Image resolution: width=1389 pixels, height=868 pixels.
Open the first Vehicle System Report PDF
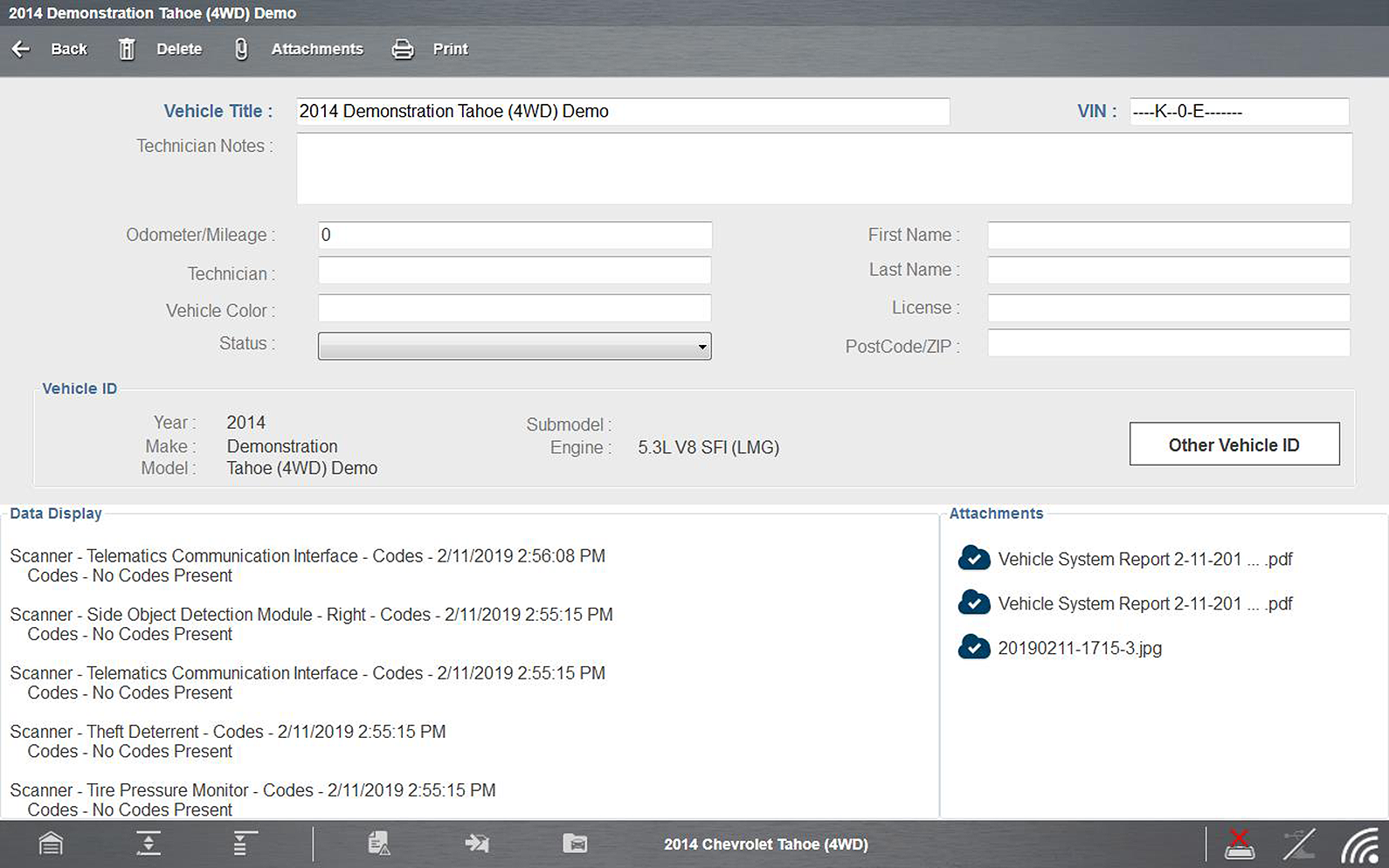tap(1144, 559)
